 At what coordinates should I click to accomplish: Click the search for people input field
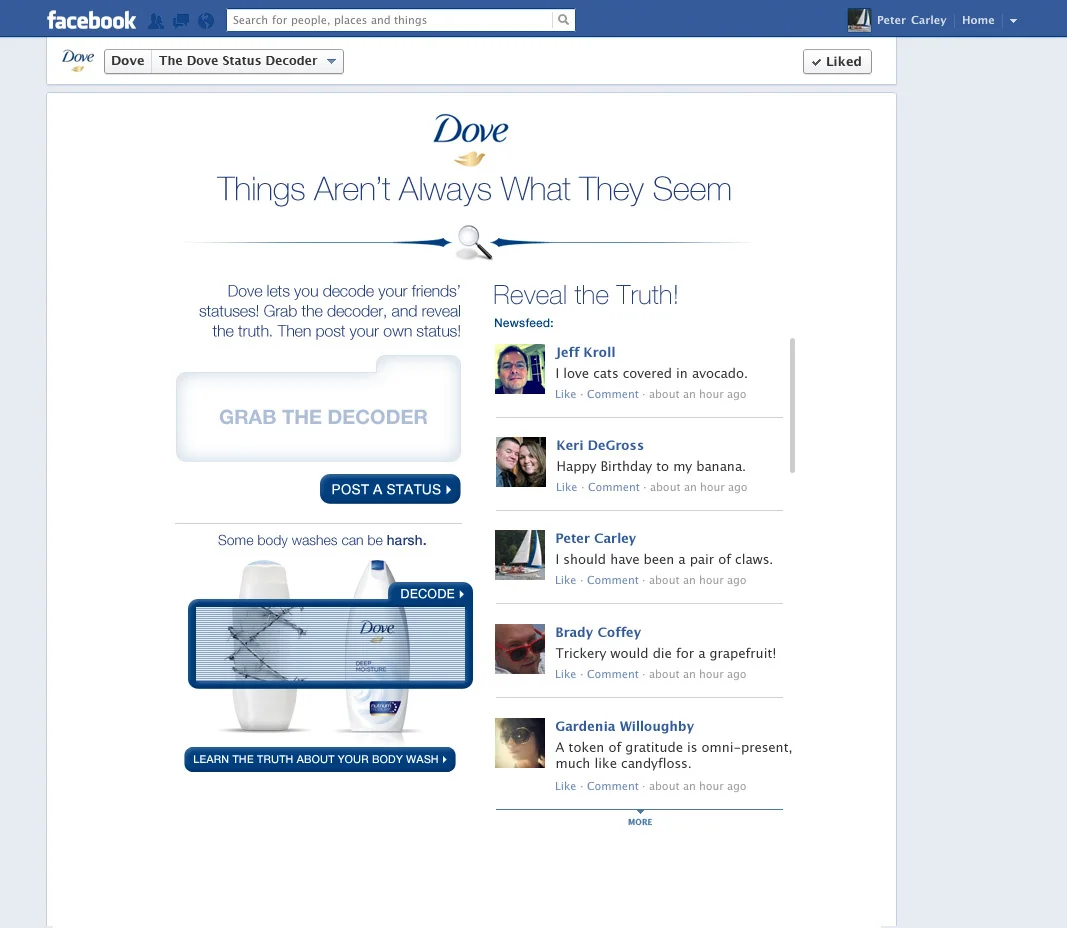click(x=389, y=20)
